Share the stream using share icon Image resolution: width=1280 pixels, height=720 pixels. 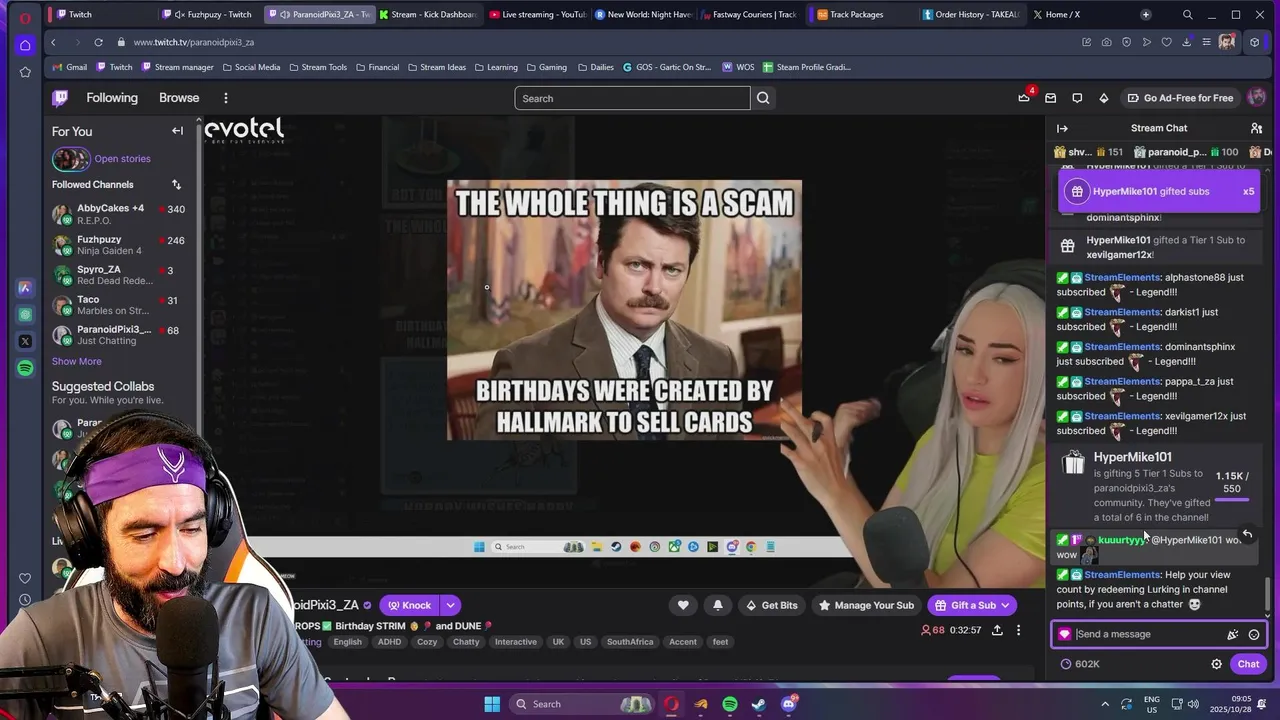click(997, 630)
